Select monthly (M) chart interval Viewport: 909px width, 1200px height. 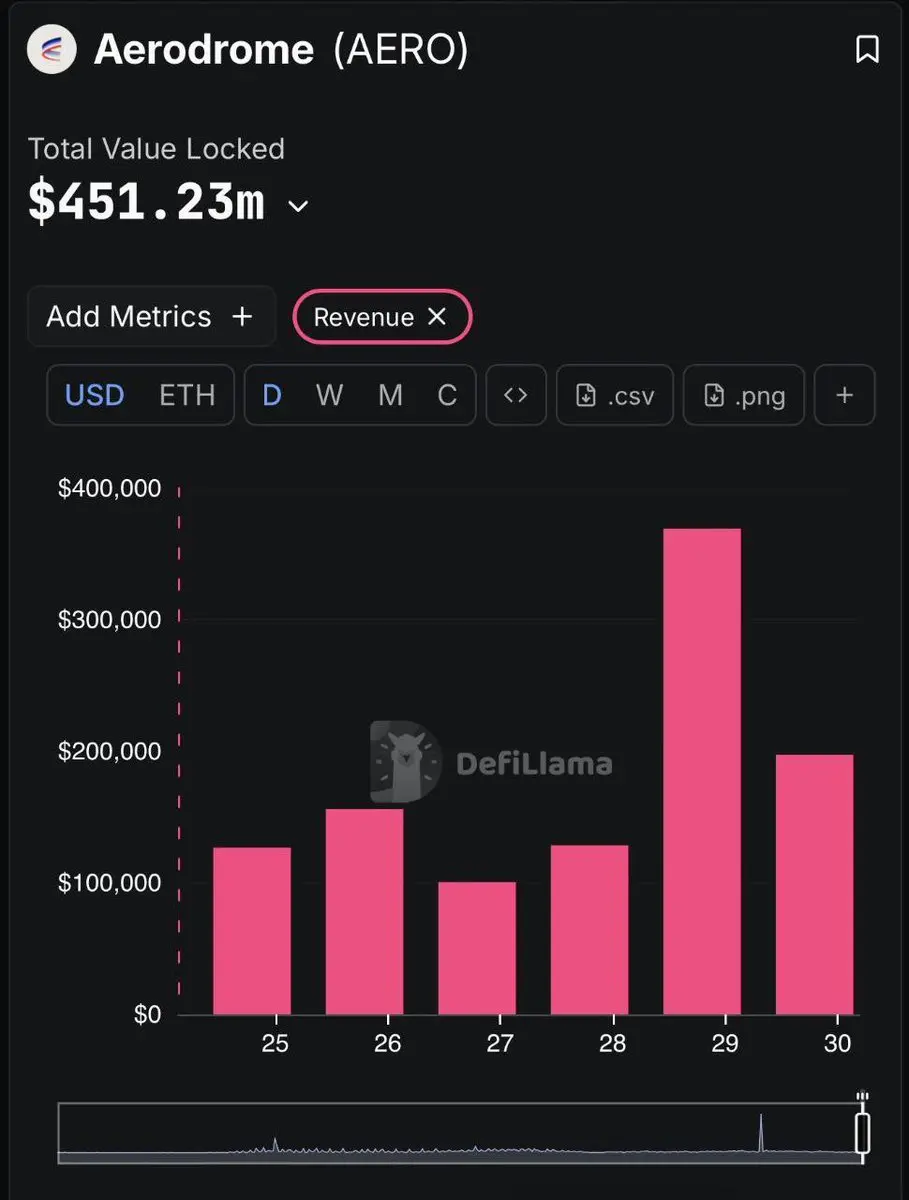pos(390,395)
